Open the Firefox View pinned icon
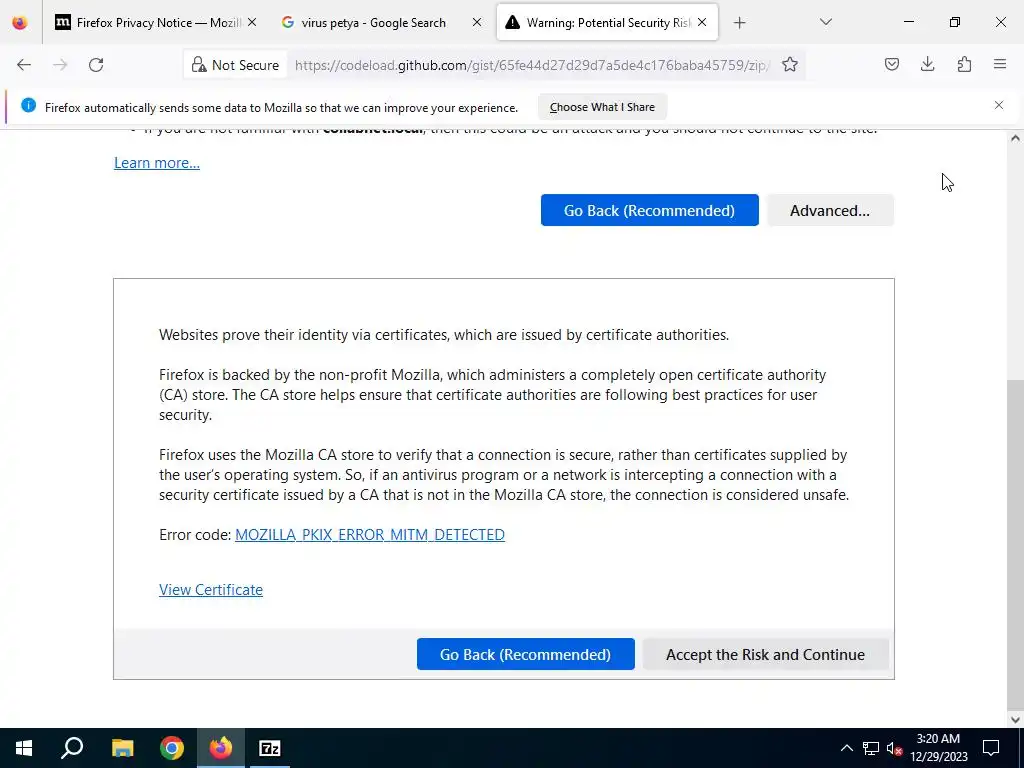Image resolution: width=1024 pixels, height=768 pixels. coord(20,23)
